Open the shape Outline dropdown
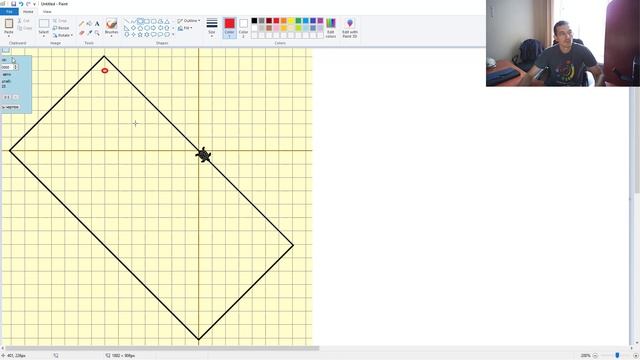This screenshot has width=640, height=360. pyautogui.click(x=189, y=20)
